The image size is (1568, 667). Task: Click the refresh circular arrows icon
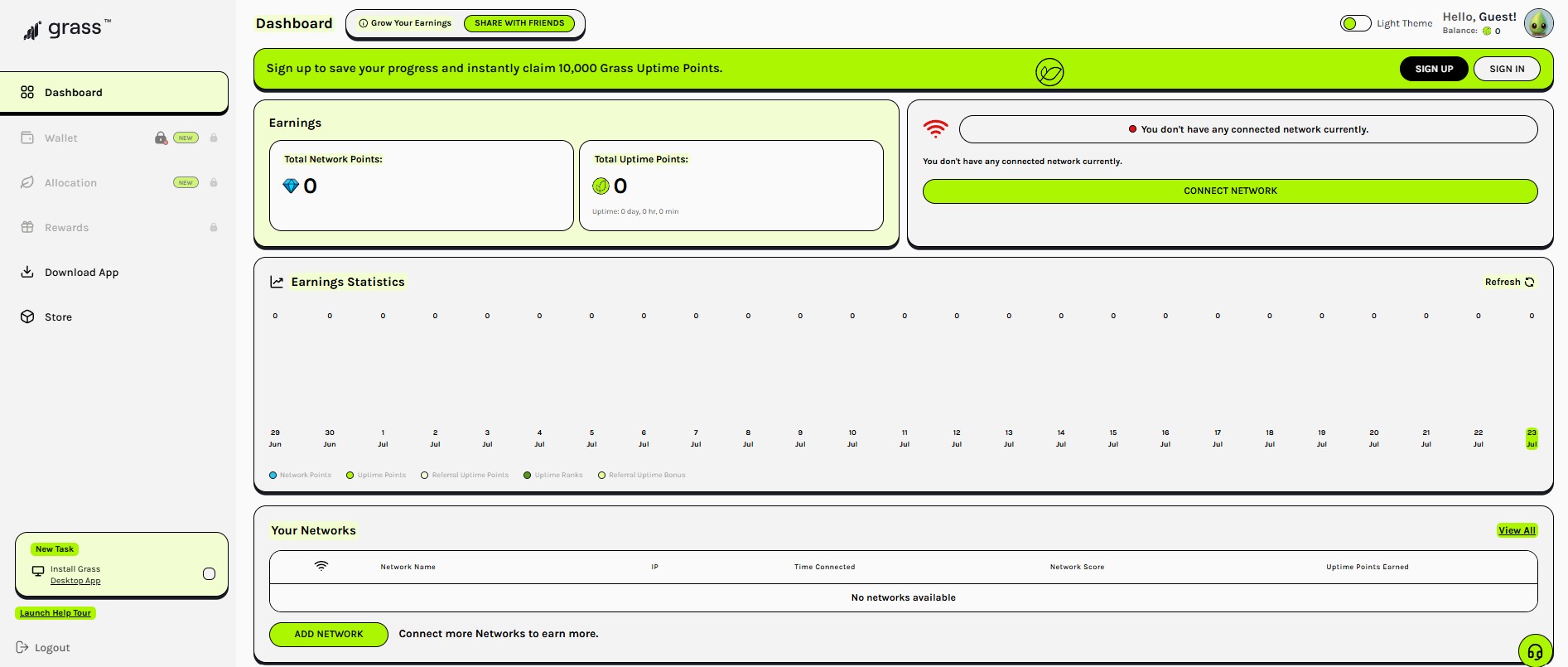tap(1530, 283)
